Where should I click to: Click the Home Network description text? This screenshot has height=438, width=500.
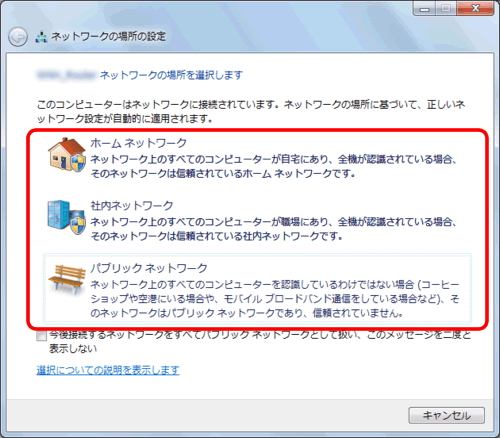(273, 166)
